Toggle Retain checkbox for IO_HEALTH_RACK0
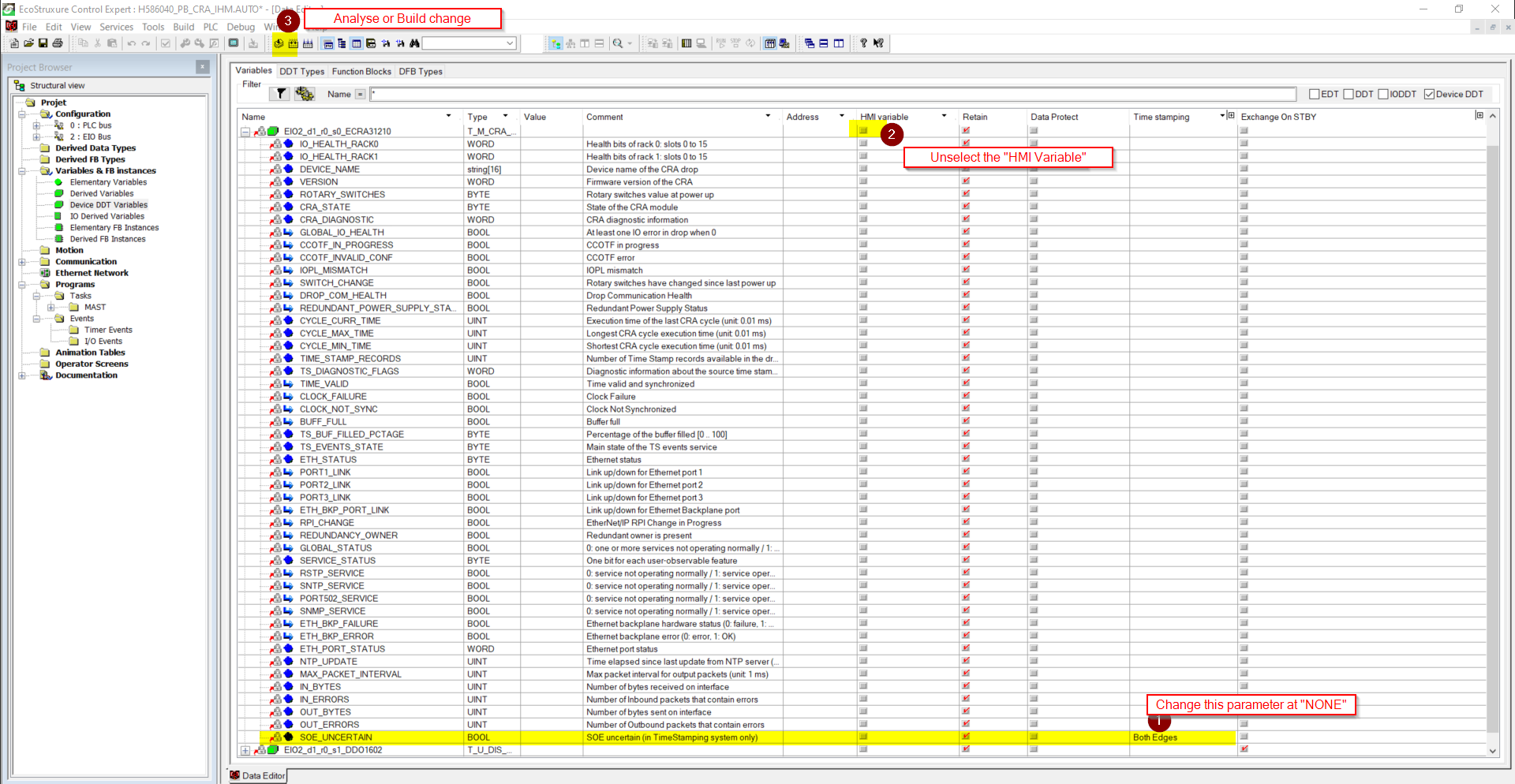 tap(966, 144)
